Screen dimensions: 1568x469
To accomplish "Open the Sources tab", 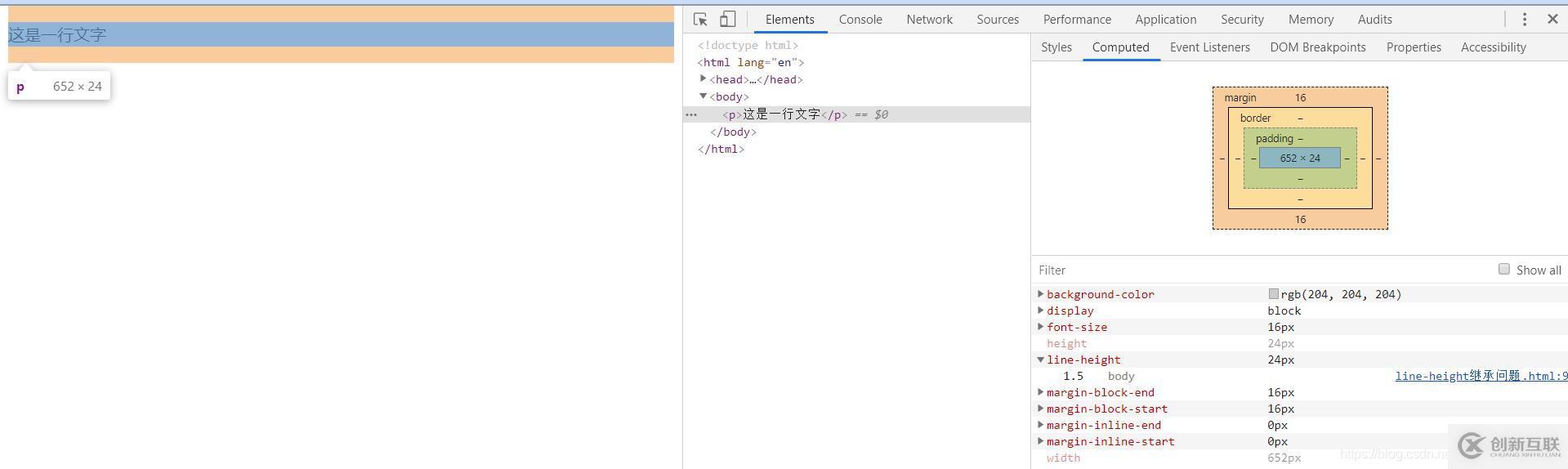I will click(998, 20).
